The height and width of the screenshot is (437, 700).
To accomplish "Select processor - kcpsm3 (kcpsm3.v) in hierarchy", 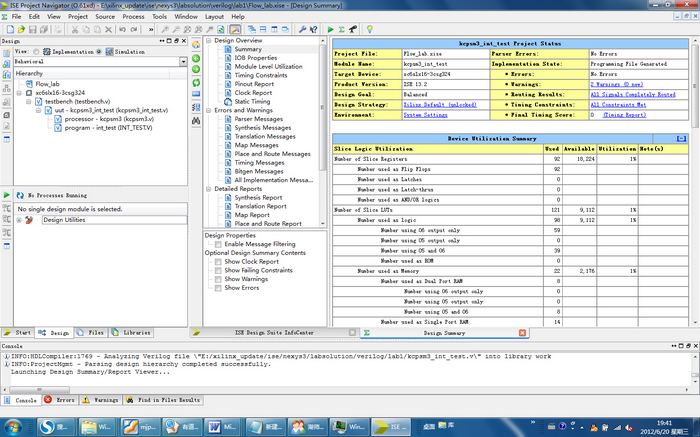I will (109, 119).
